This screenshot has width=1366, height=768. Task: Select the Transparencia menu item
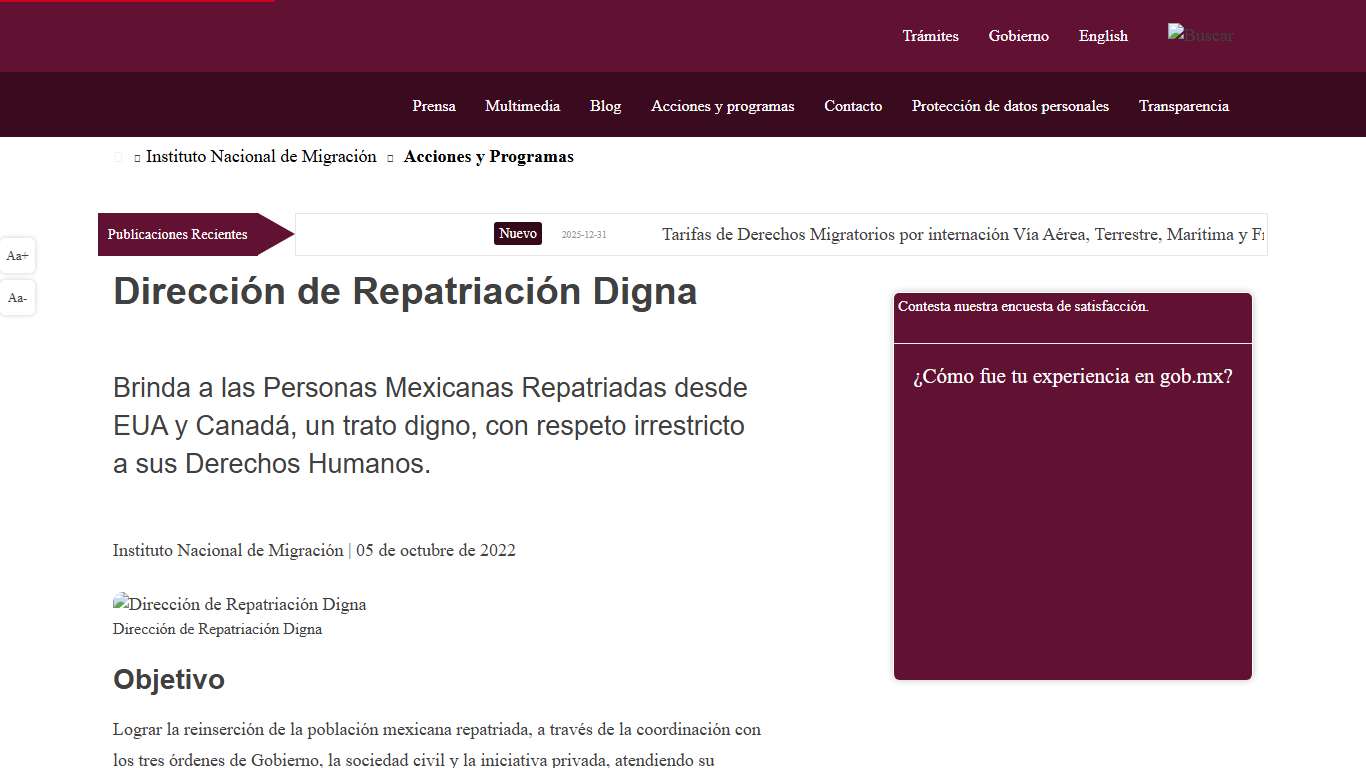(1183, 106)
